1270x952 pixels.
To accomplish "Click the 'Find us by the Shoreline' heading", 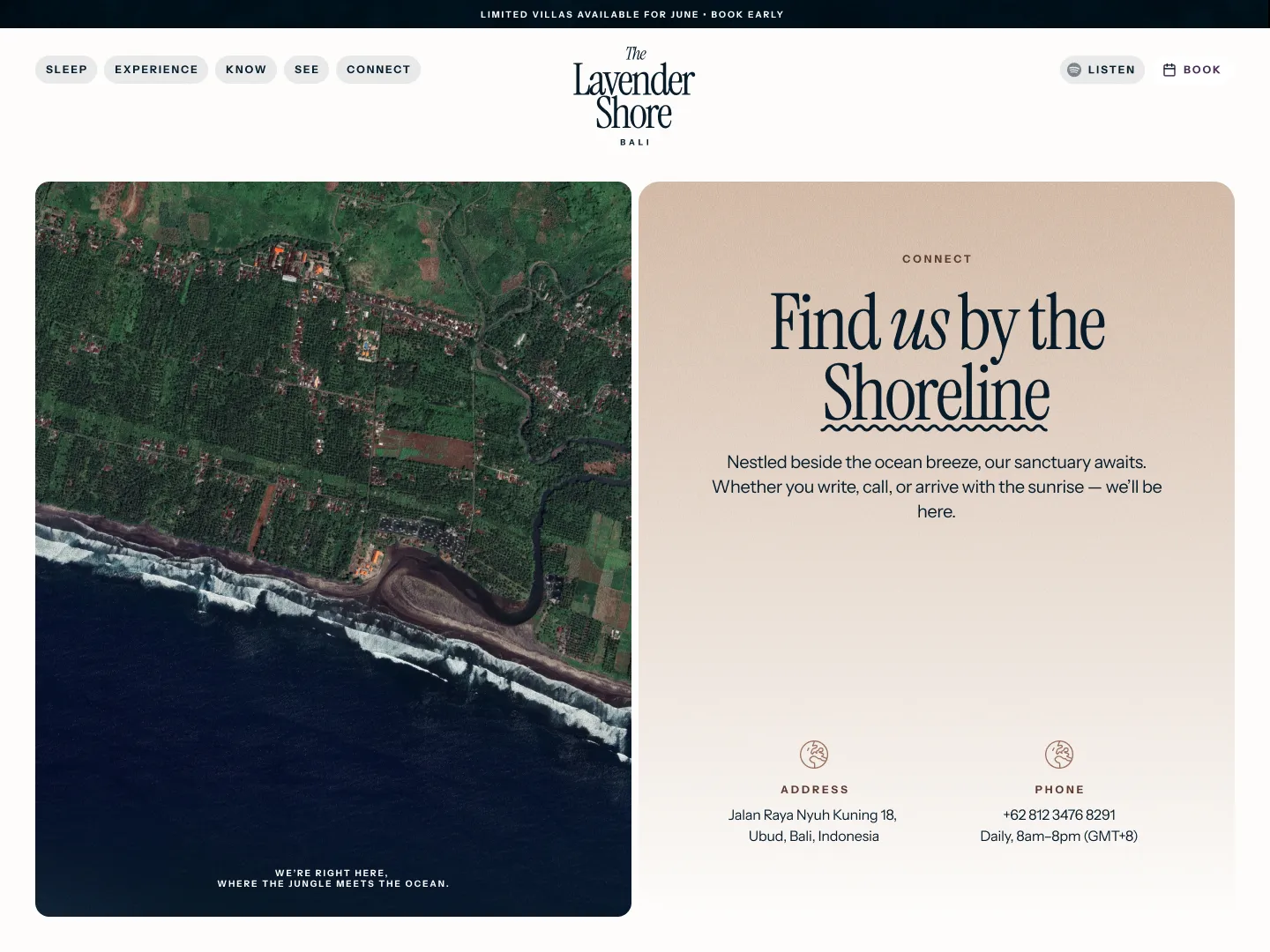I will tap(937, 360).
